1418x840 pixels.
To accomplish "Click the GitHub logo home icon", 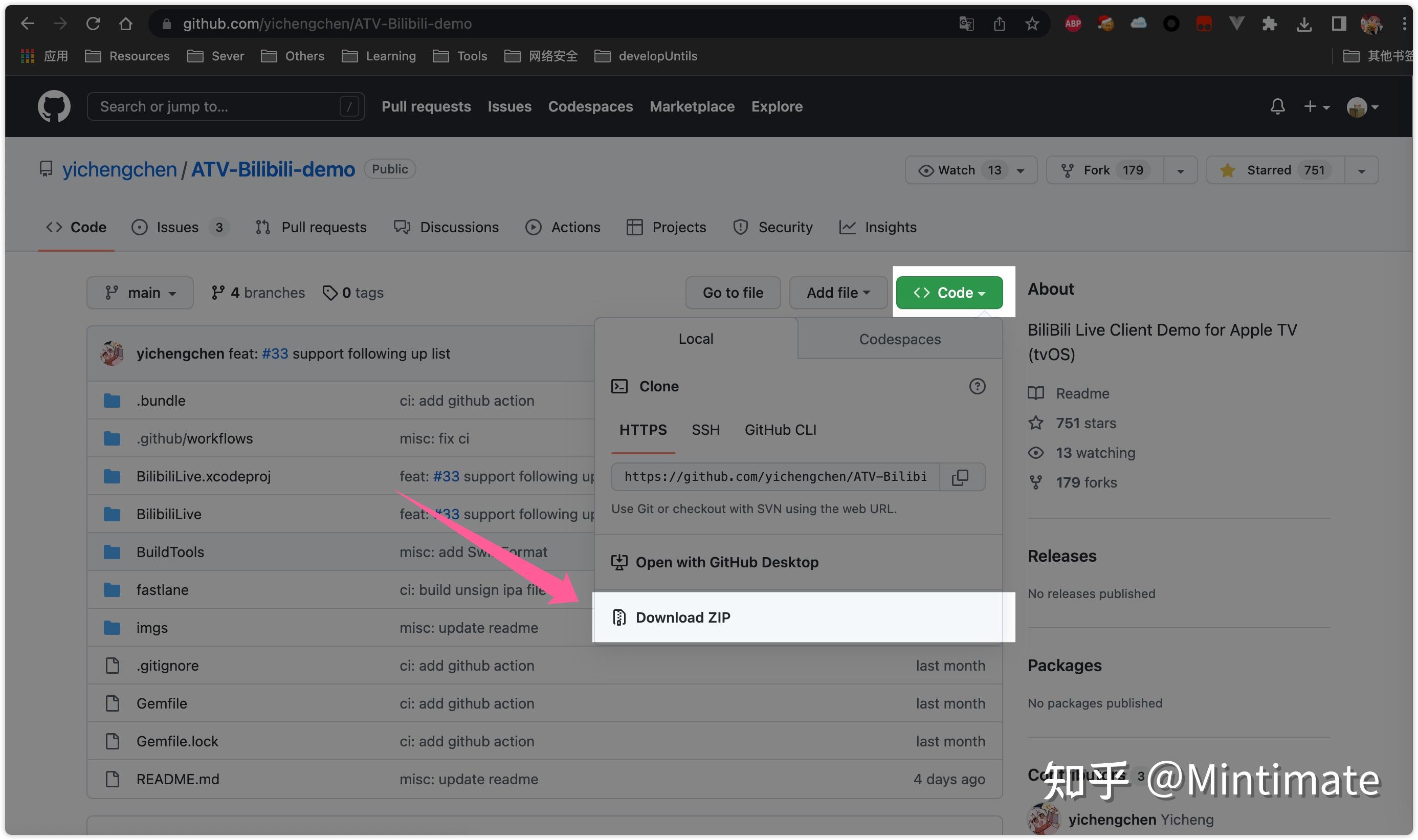I will [x=54, y=106].
